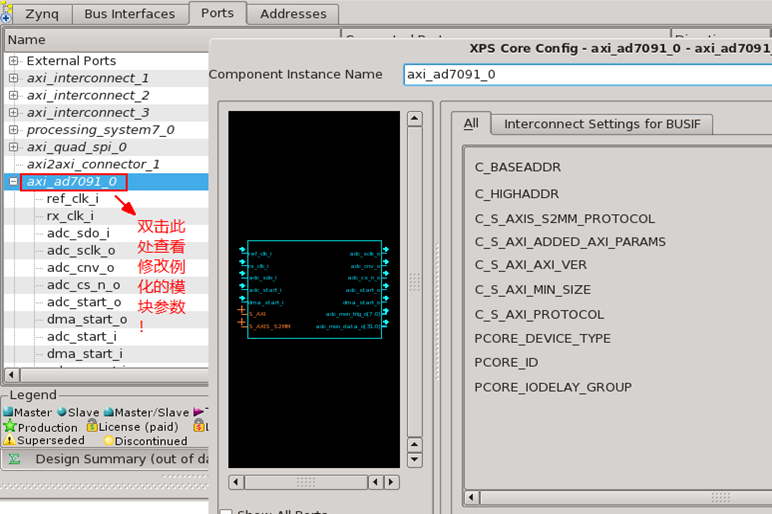The image size is (772, 514).
Task: Click the Discontinued legend icon
Action: click(x=108, y=441)
